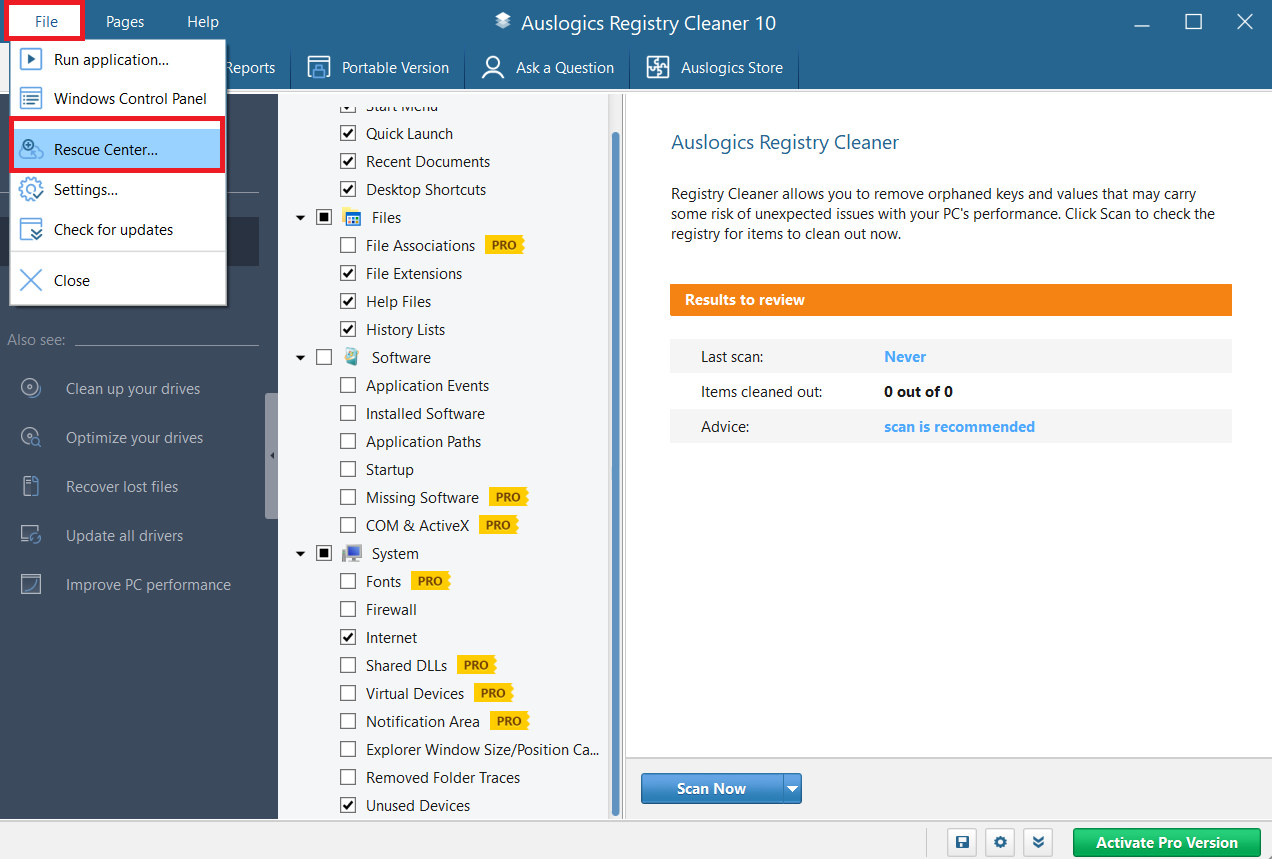This screenshot has height=859, width=1272.
Task: Collapse the Software tree category
Action: pos(301,358)
